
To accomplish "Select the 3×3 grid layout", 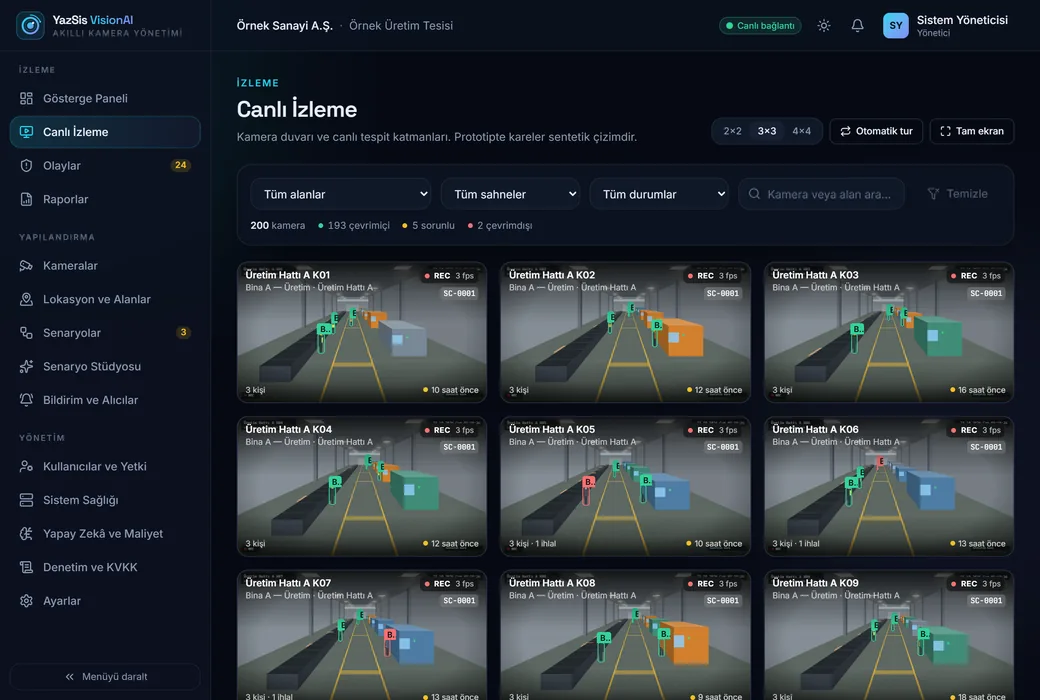I will [767, 131].
